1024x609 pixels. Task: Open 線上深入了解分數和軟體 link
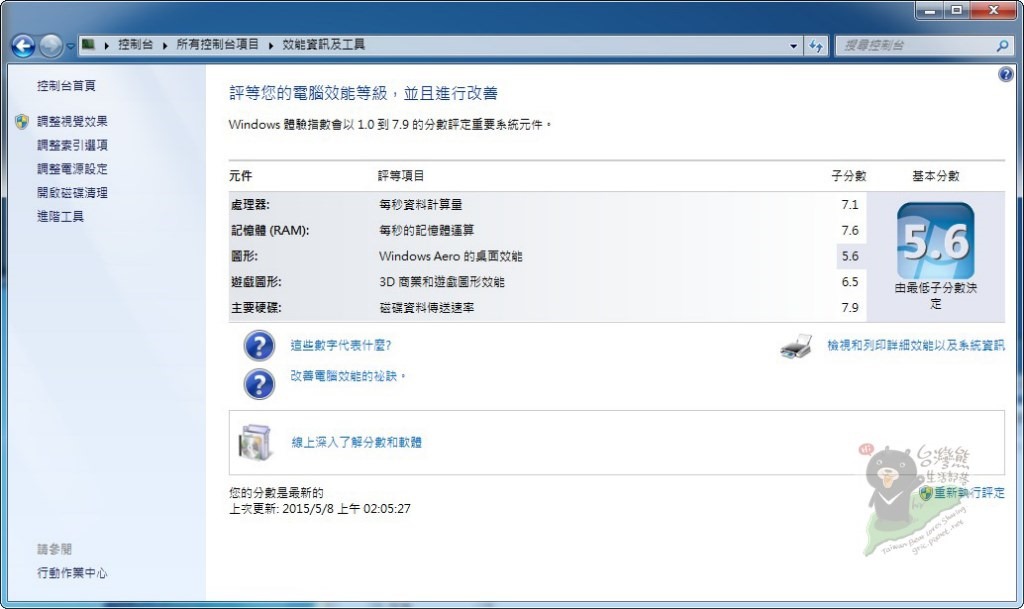pos(356,443)
